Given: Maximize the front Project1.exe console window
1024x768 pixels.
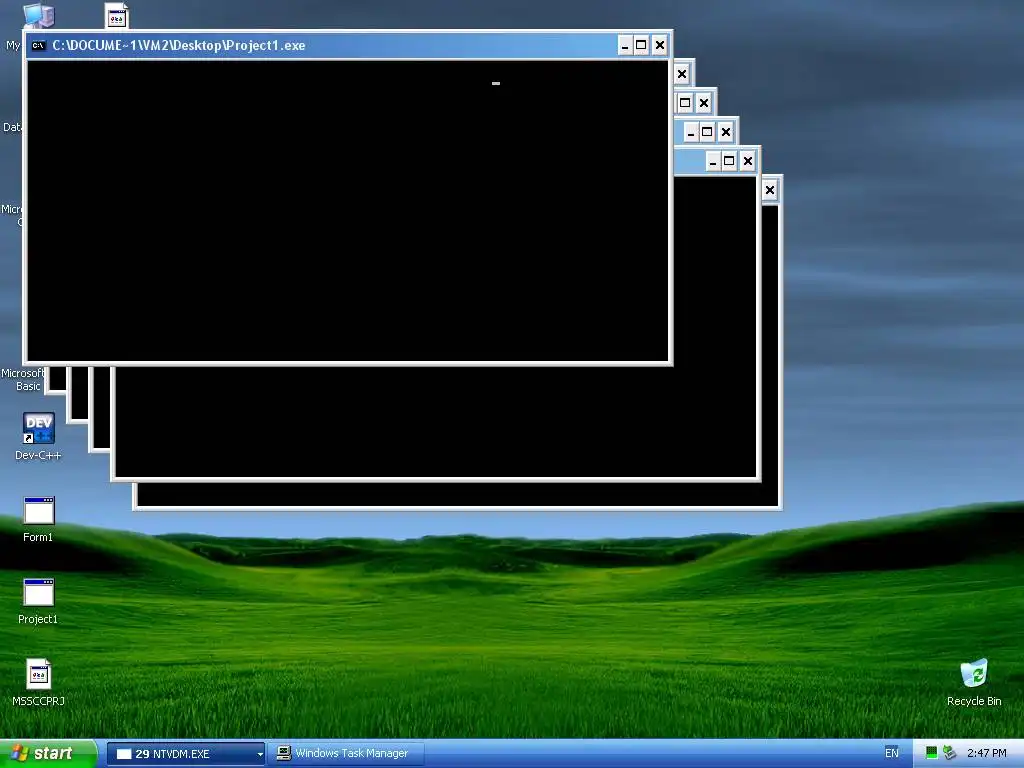Looking at the screenshot, I should [641, 45].
